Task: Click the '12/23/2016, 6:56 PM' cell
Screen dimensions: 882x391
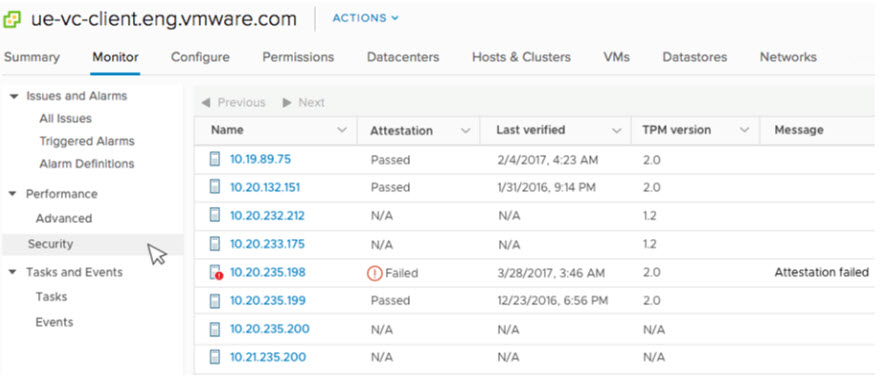Action: click(x=552, y=301)
